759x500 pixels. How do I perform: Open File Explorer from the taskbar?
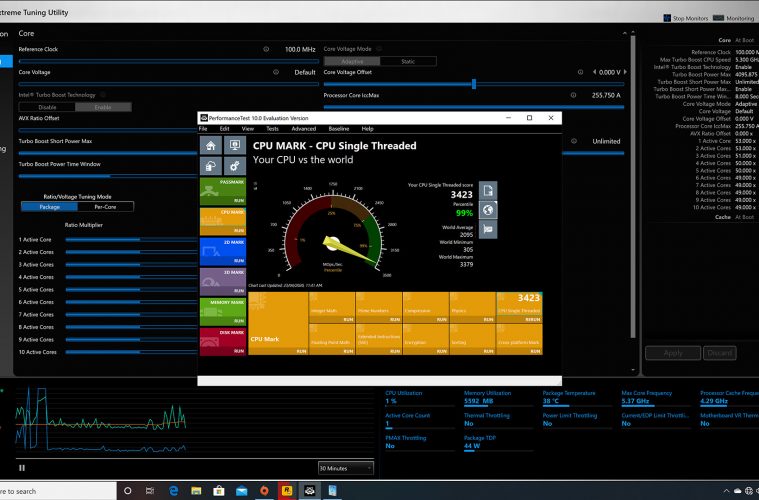[196, 491]
